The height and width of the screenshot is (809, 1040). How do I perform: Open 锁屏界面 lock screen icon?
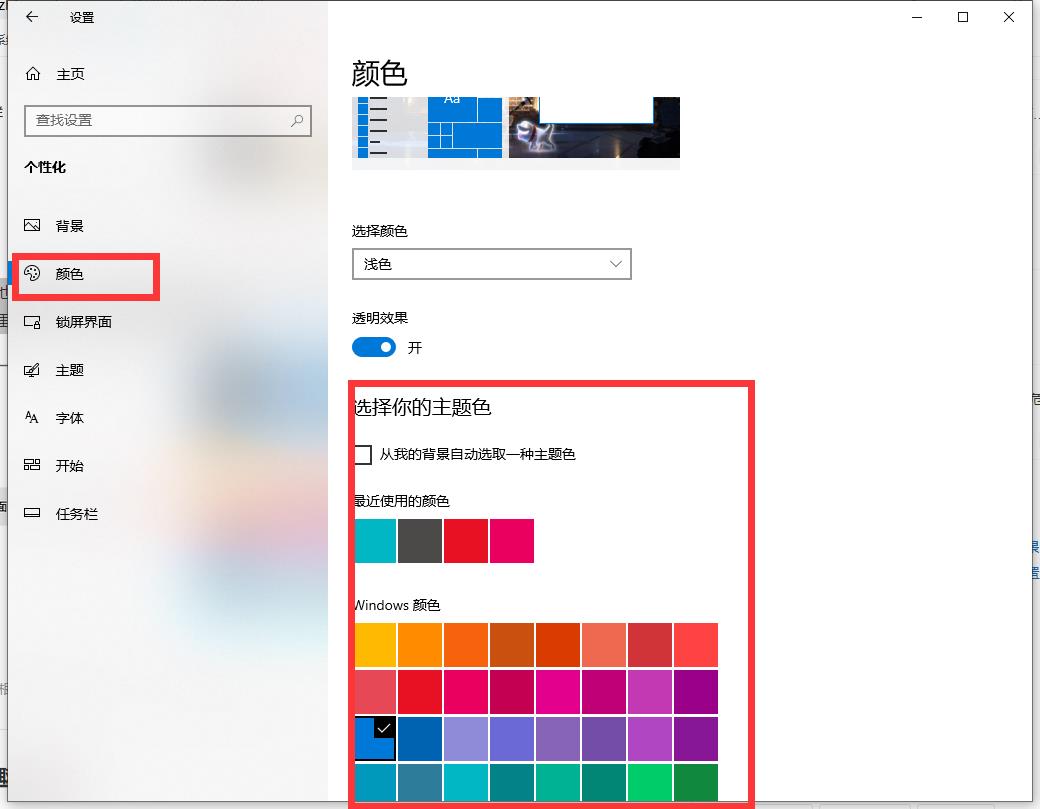(33, 322)
